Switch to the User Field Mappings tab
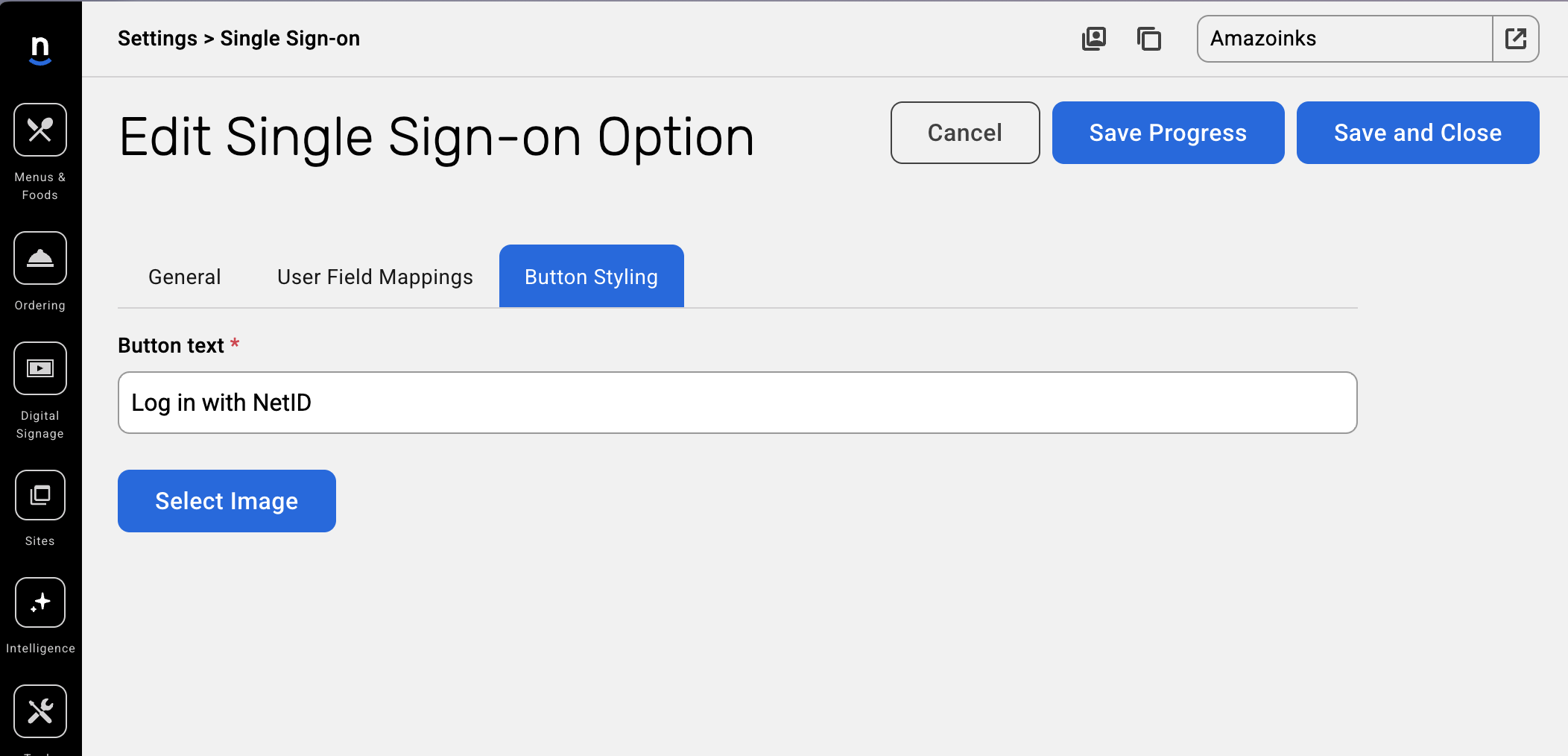 point(375,277)
